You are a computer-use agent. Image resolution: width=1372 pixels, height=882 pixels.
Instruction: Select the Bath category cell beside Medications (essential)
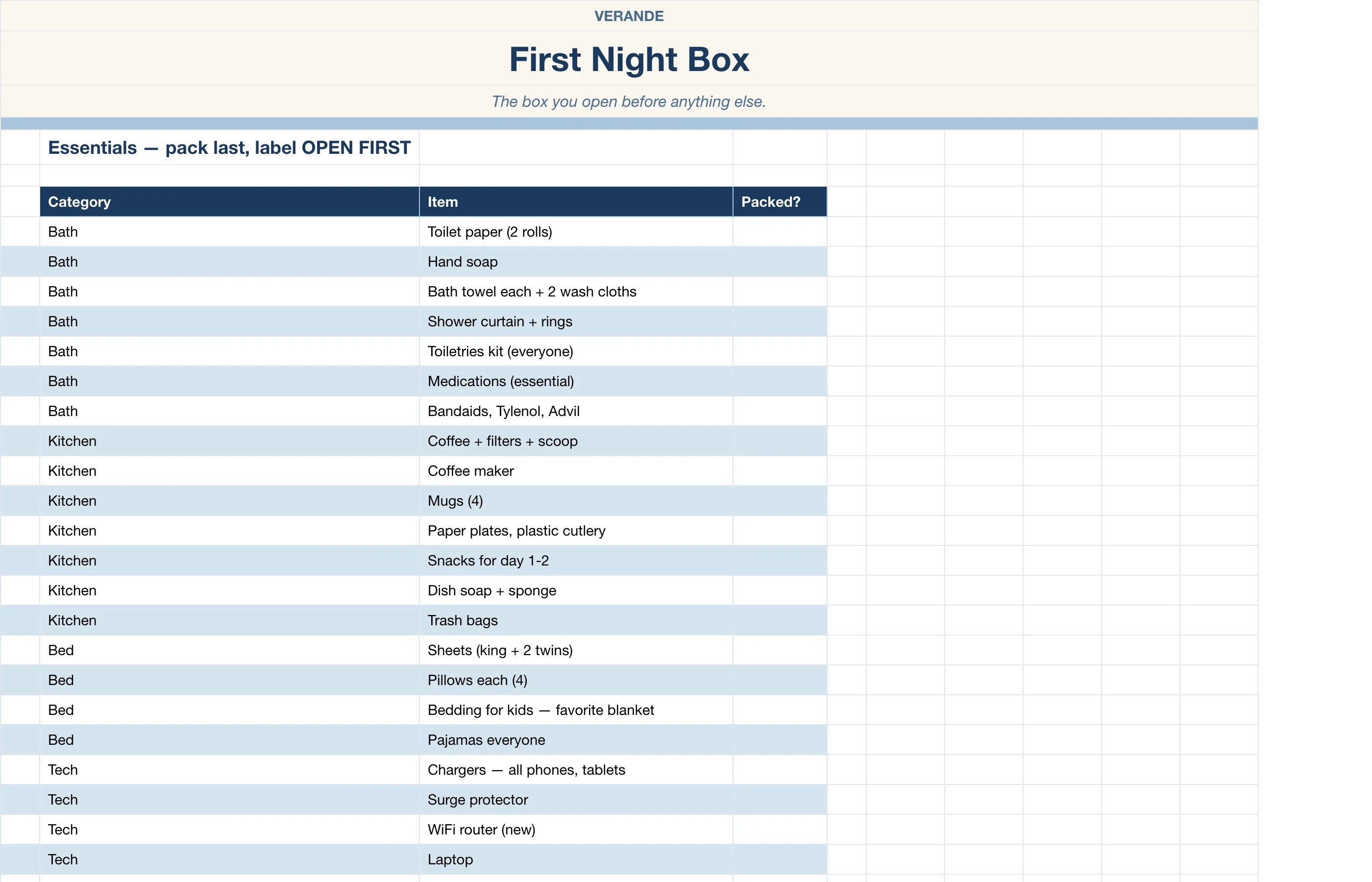pos(230,381)
